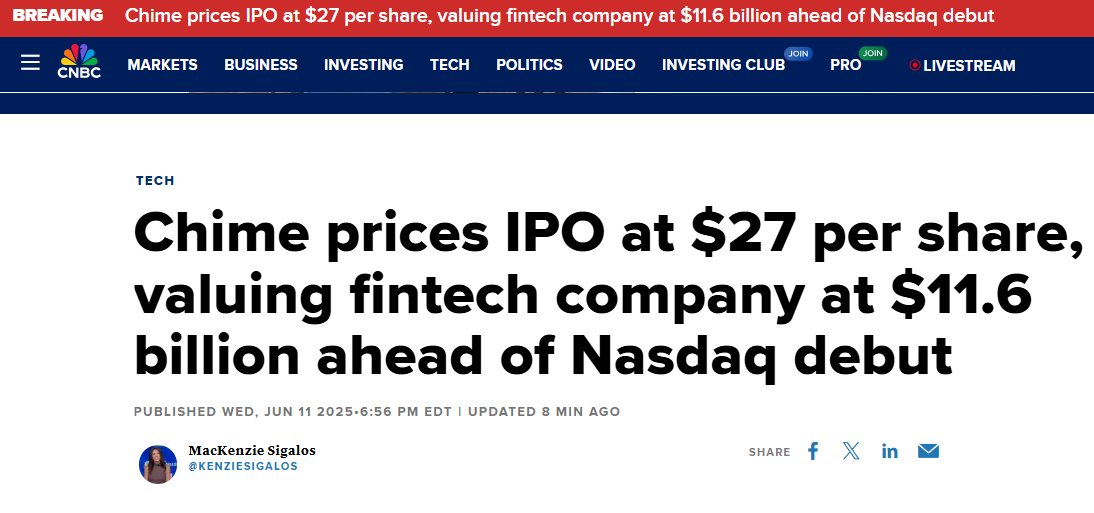Screen dimensions: 1094x513
Task: Open the hamburger navigation menu
Action: pos(30,63)
